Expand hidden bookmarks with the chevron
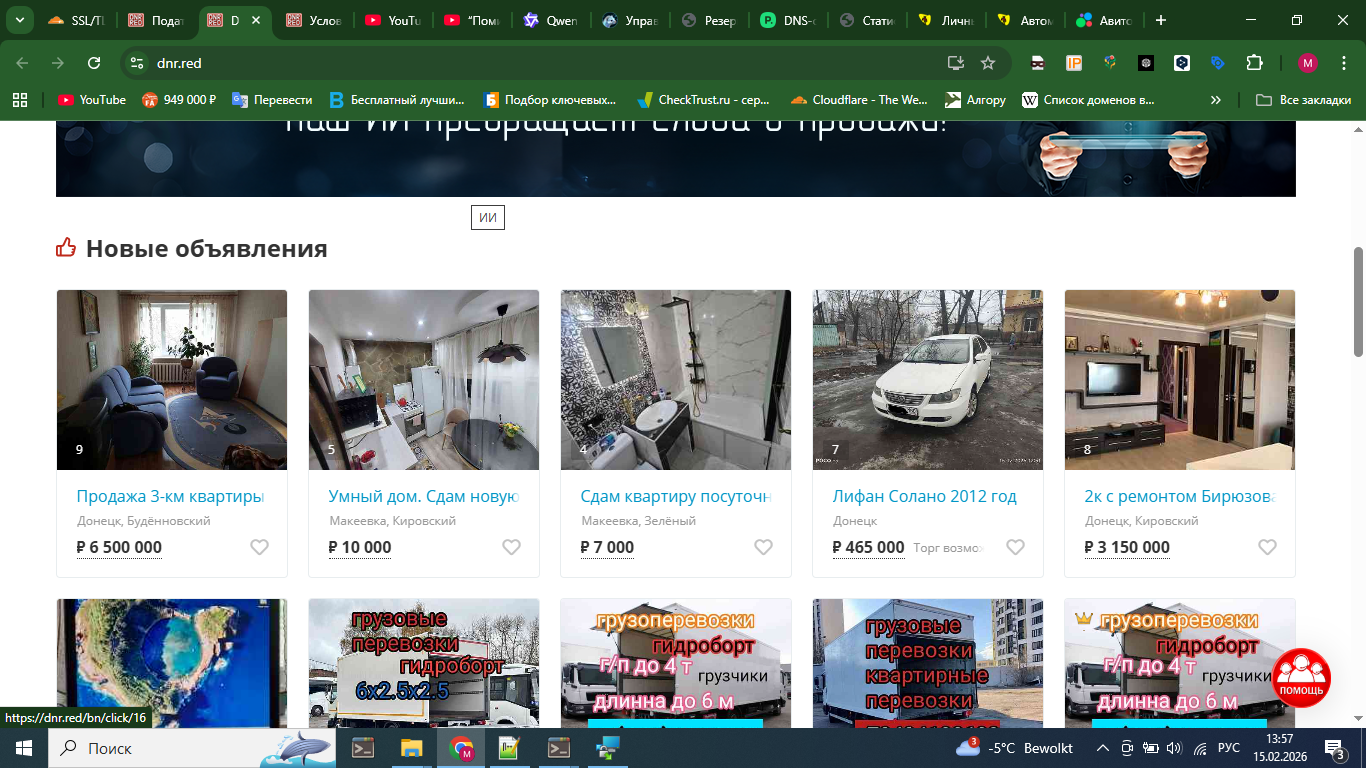1366x768 pixels. pyautogui.click(x=1215, y=99)
